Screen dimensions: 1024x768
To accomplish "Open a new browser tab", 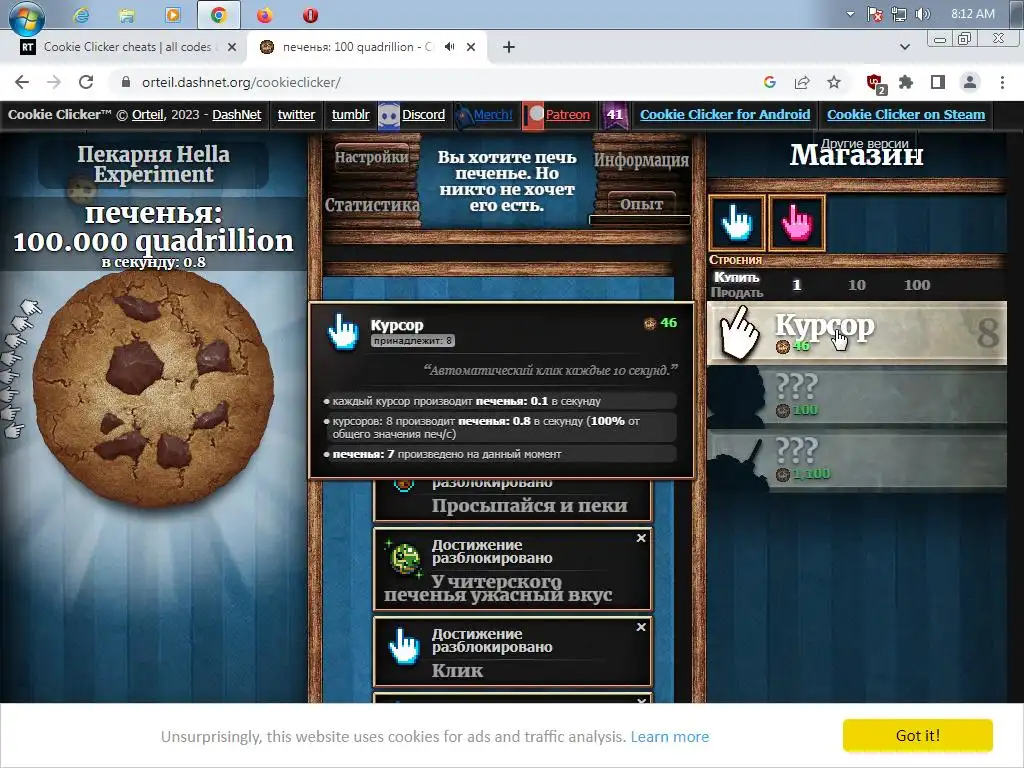I will [509, 47].
